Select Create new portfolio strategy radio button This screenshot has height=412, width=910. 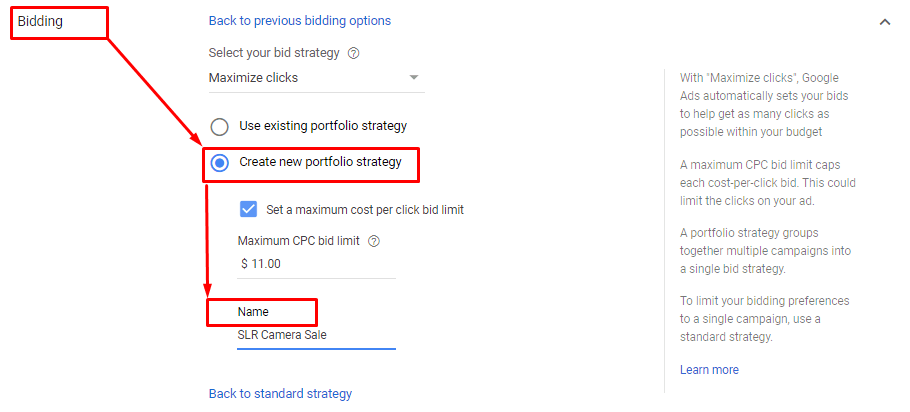pyautogui.click(x=219, y=164)
